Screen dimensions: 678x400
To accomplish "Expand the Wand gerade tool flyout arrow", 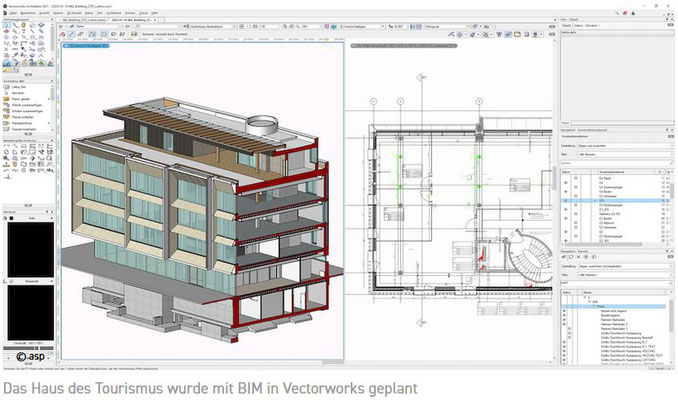I will (x=48, y=99).
